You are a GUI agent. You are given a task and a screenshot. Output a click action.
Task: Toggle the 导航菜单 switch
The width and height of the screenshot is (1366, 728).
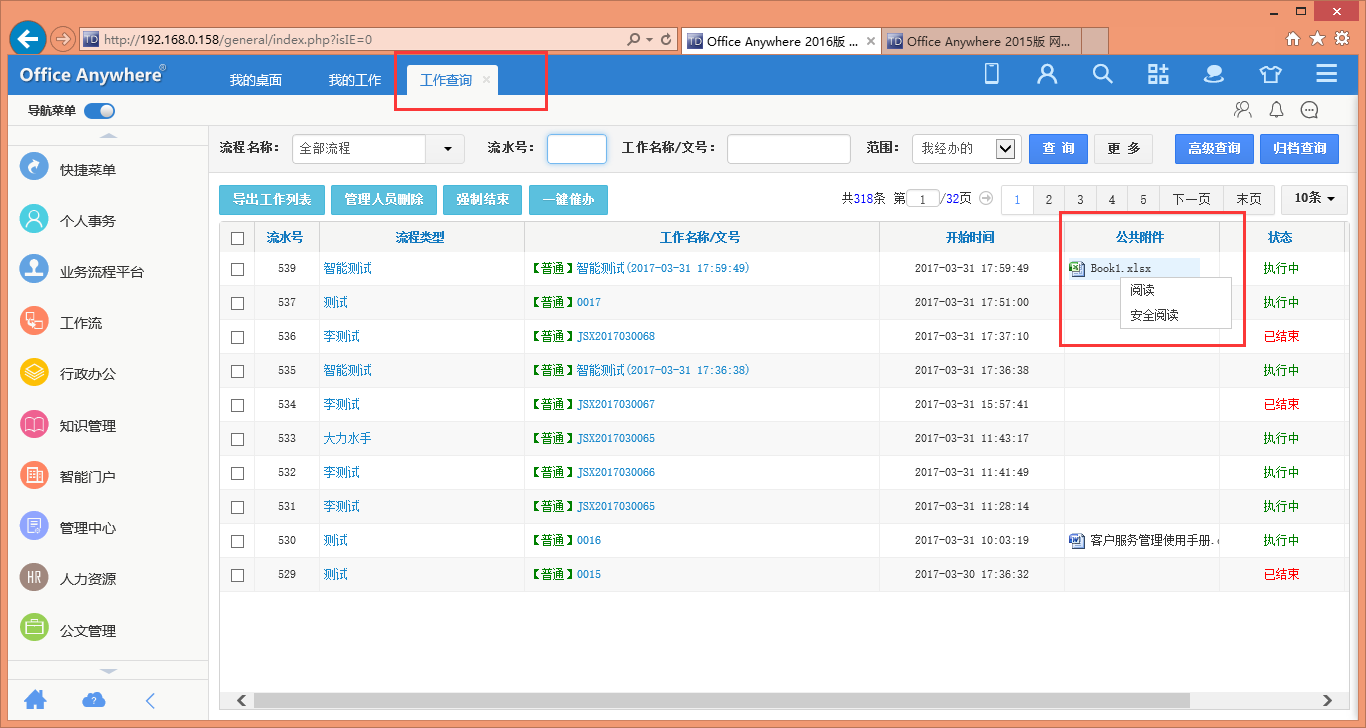point(100,111)
